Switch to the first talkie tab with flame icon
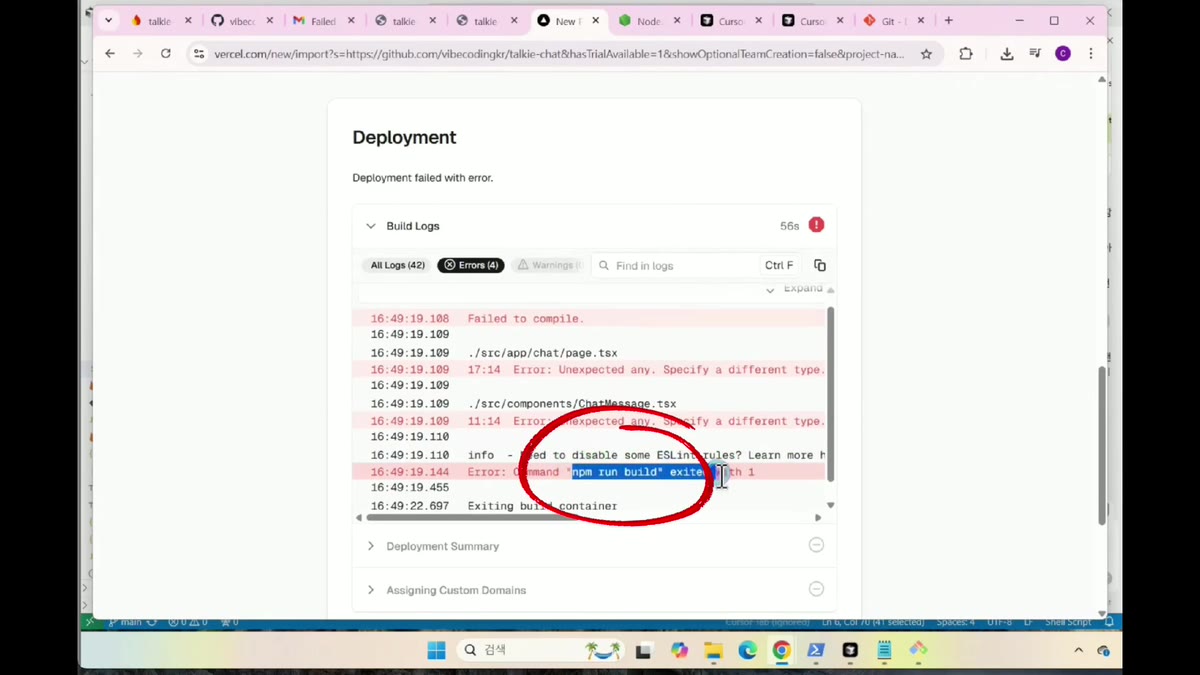This screenshot has height=675, width=1200. tap(158, 20)
